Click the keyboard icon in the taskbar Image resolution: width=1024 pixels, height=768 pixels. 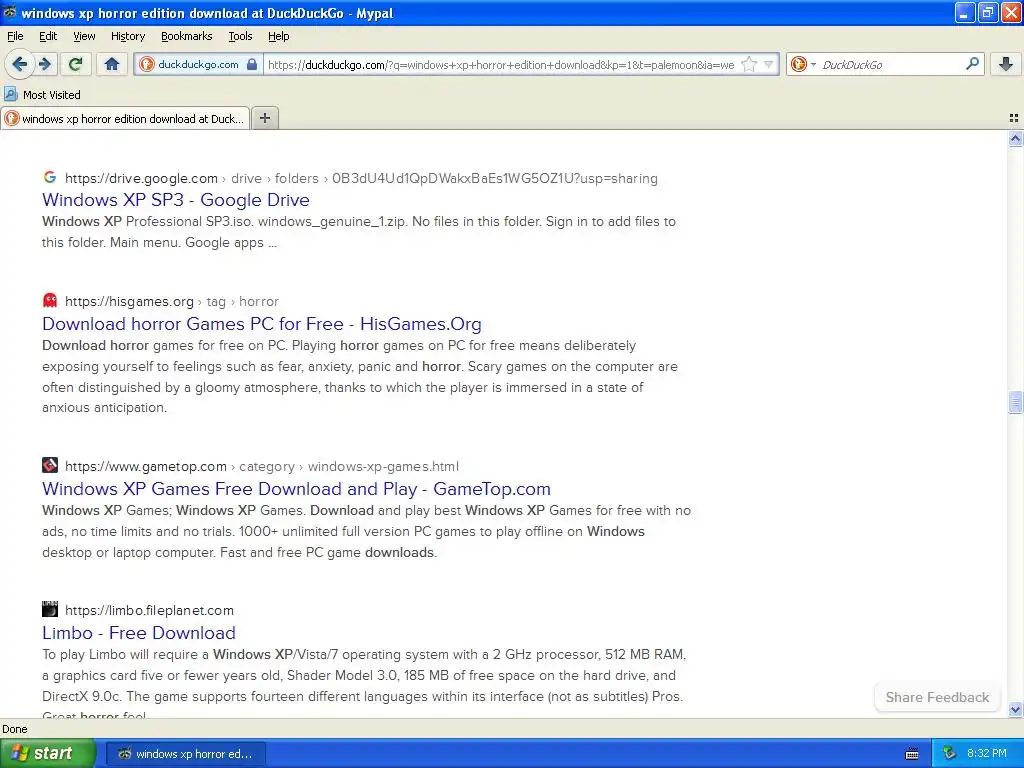click(912, 754)
